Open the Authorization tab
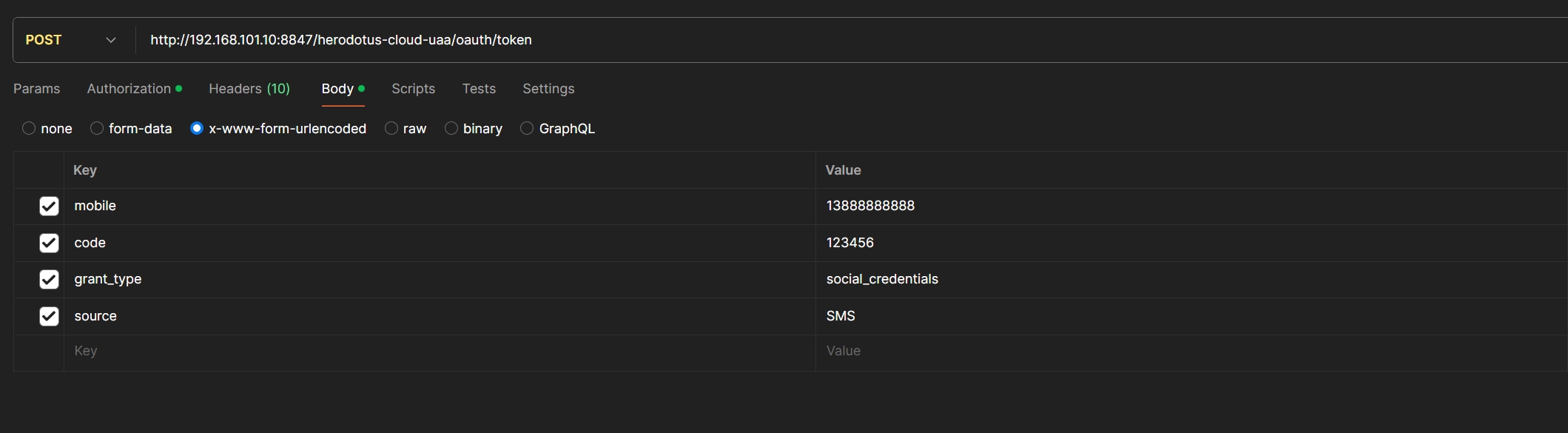 [x=129, y=89]
